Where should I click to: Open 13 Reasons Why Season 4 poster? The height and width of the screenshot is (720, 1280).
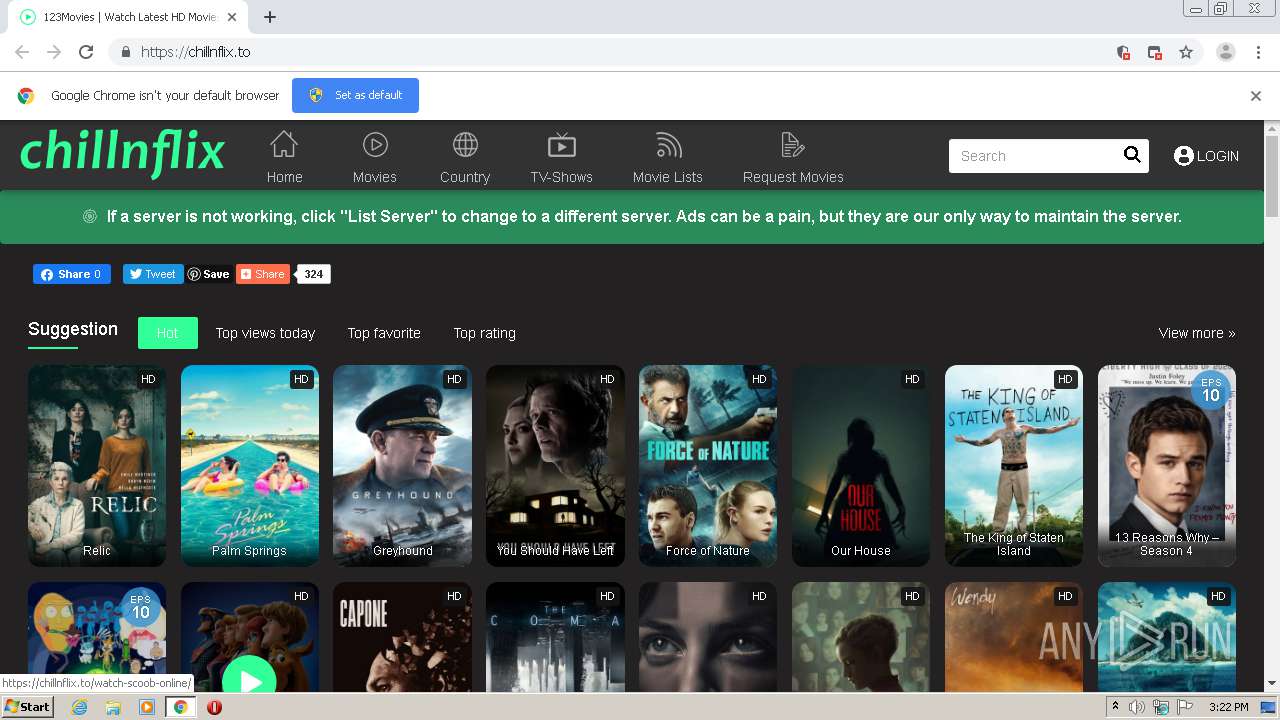[x=1167, y=465]
